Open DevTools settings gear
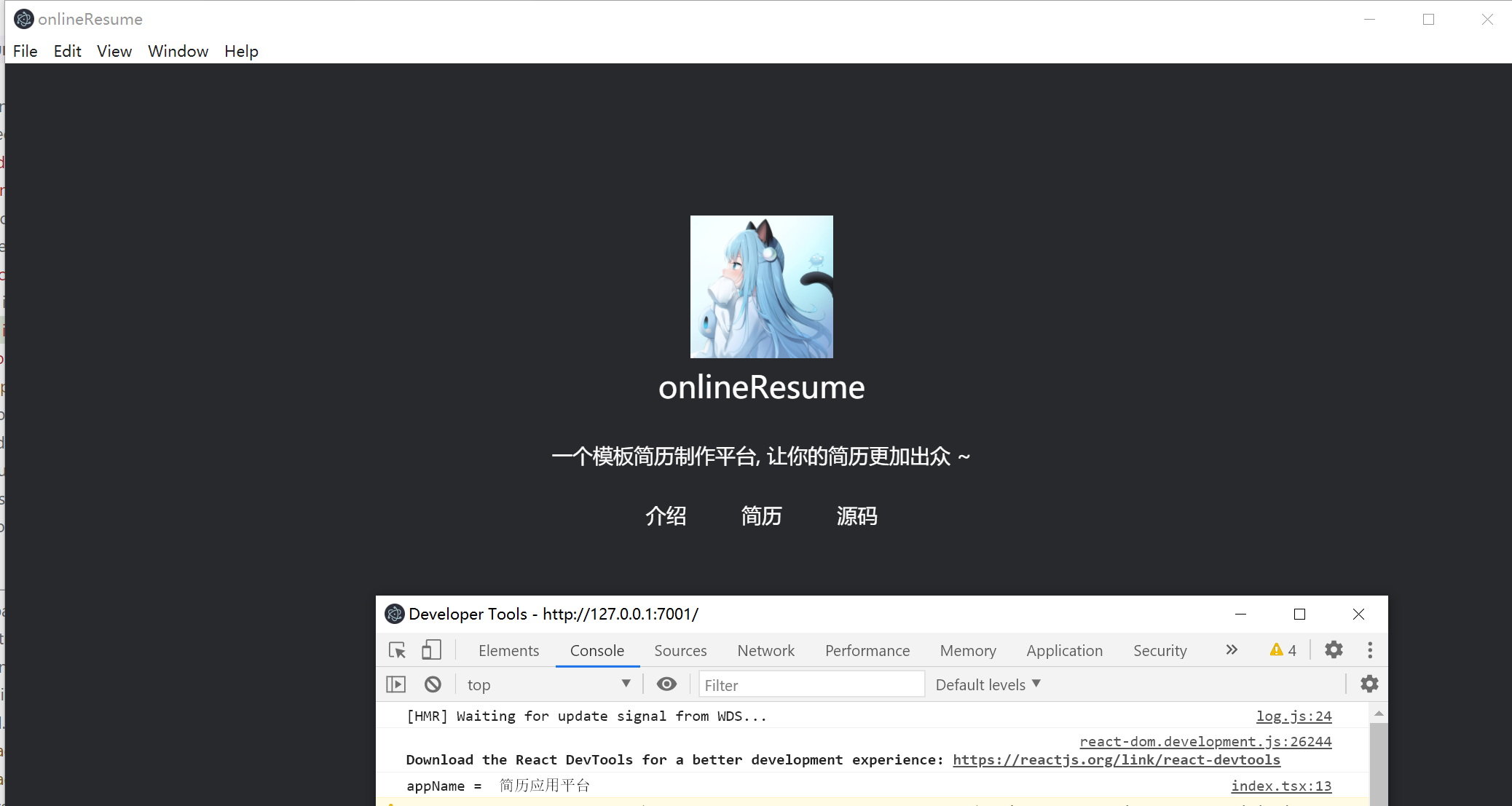 point(1334,649)
